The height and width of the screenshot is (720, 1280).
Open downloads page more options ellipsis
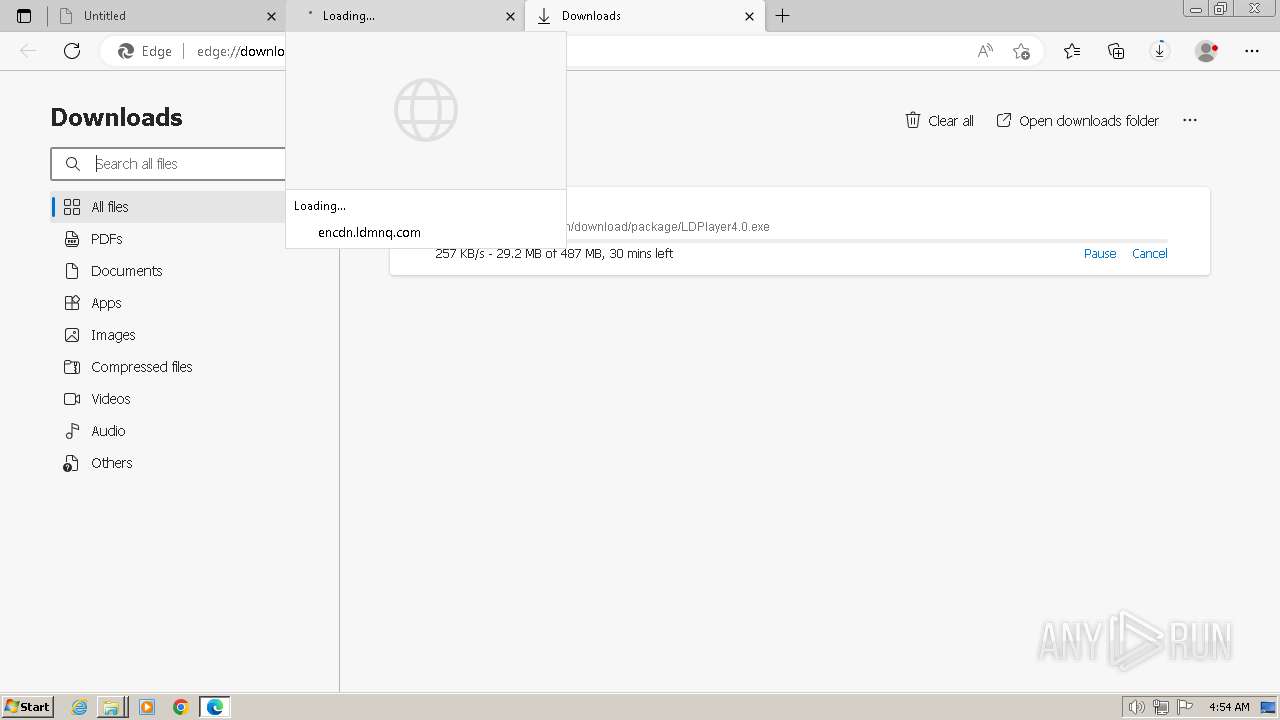pos(1189,120)
